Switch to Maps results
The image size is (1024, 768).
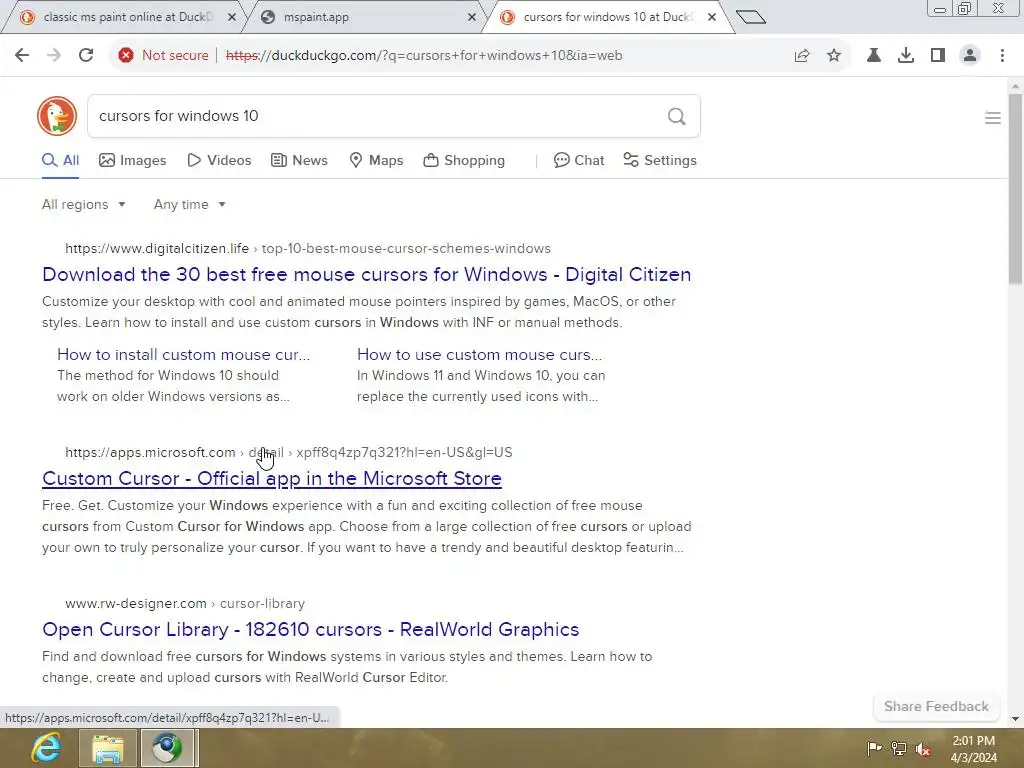coord(376,161)
